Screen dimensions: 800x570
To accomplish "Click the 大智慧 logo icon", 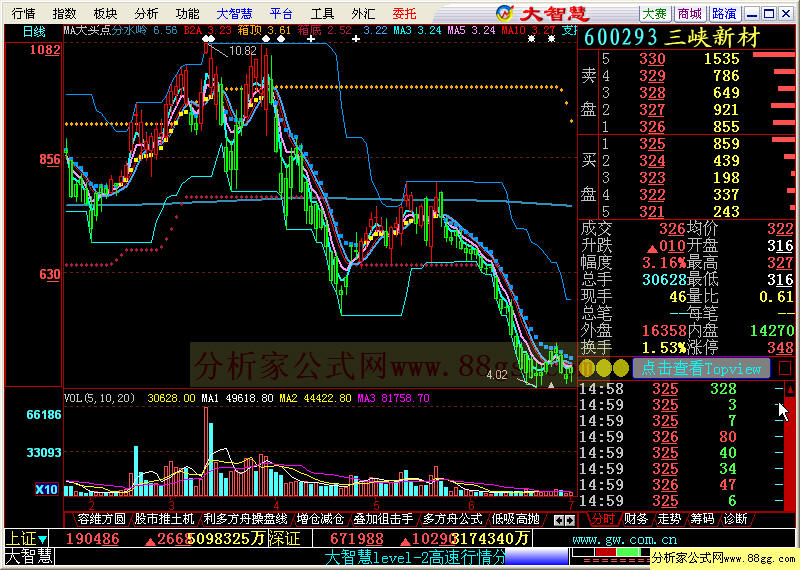I will (x=505, y=13).
